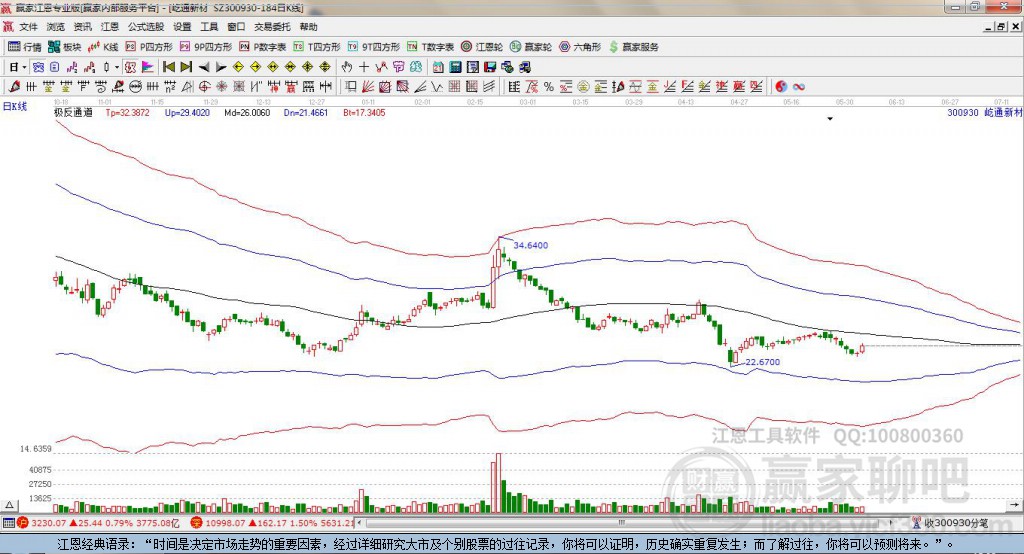Open the P四方形 tool

coord(149,47)
